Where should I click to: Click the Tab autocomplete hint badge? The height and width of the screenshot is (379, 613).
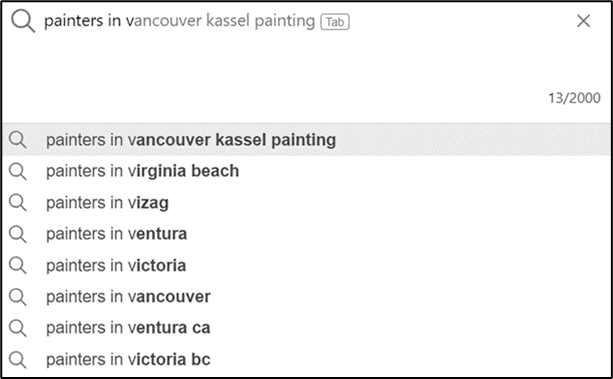tap(335, 22)
